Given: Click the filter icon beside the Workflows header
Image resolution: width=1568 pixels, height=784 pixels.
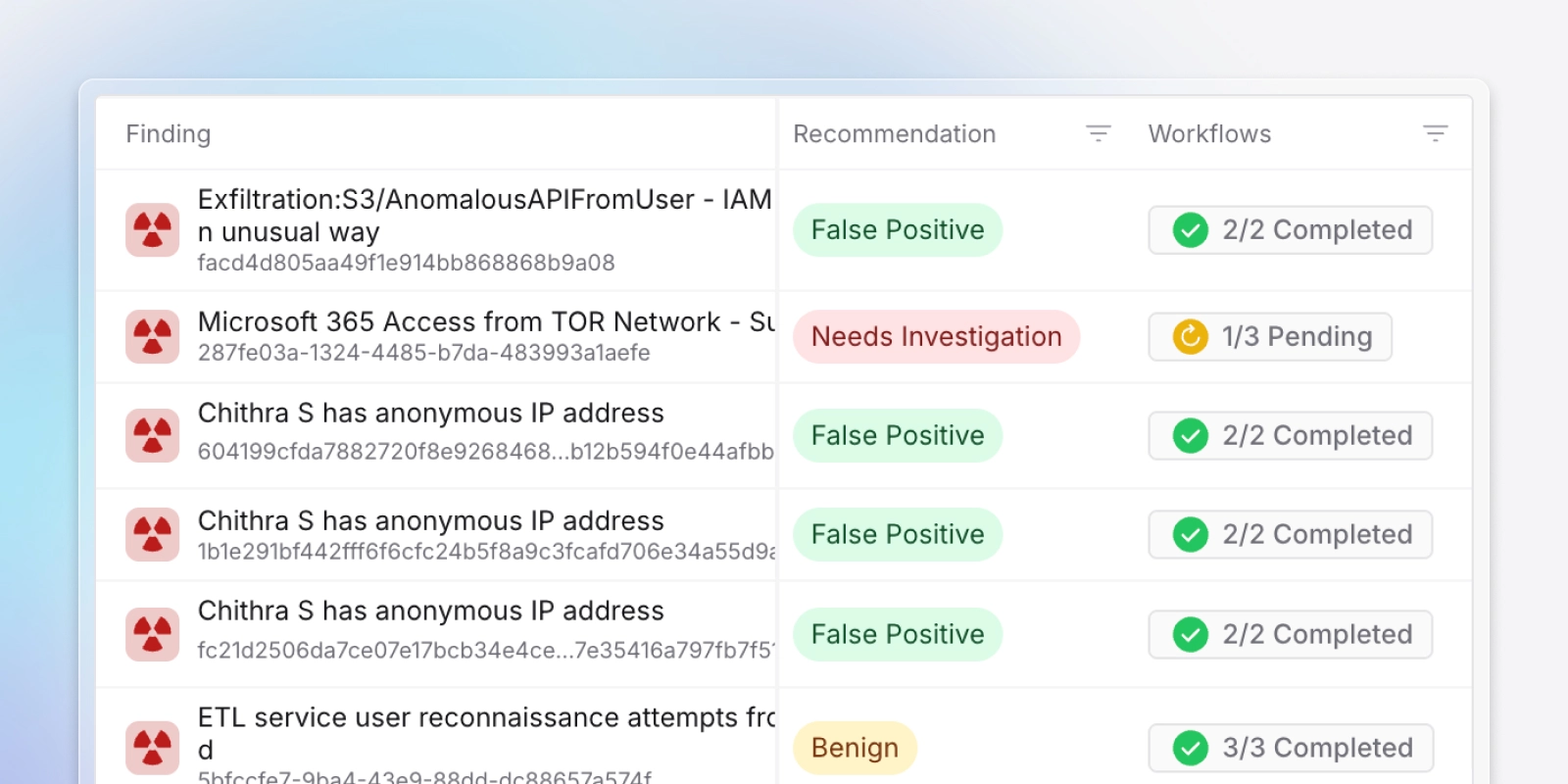Looking at the screenshot, I should coord(1436,132).
